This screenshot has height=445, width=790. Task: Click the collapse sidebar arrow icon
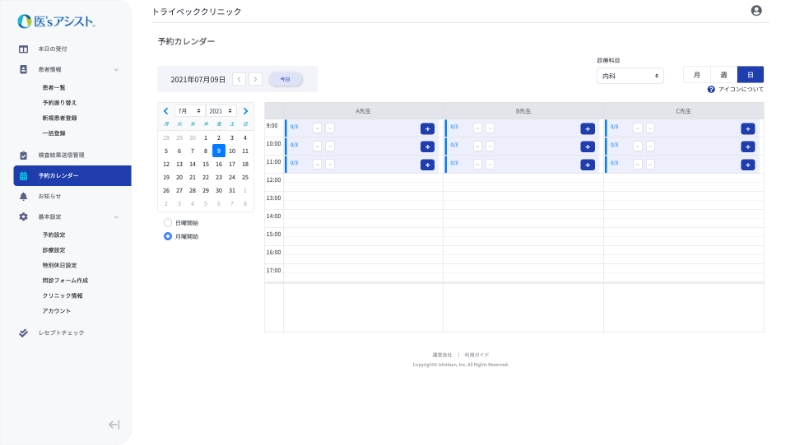(114, 424)
